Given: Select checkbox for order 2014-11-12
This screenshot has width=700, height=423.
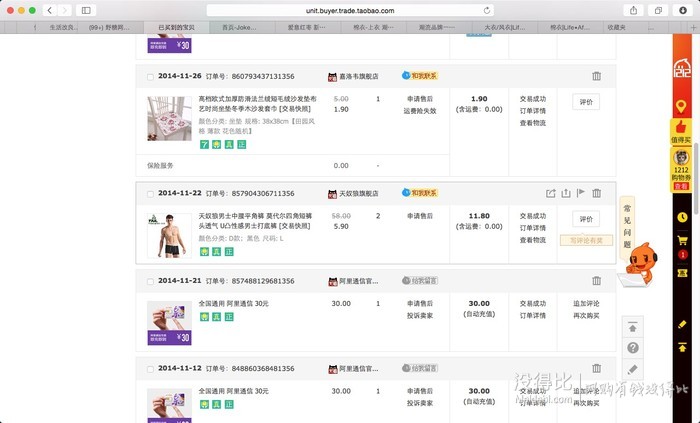Looking at the screenshot, I should 150,369.
